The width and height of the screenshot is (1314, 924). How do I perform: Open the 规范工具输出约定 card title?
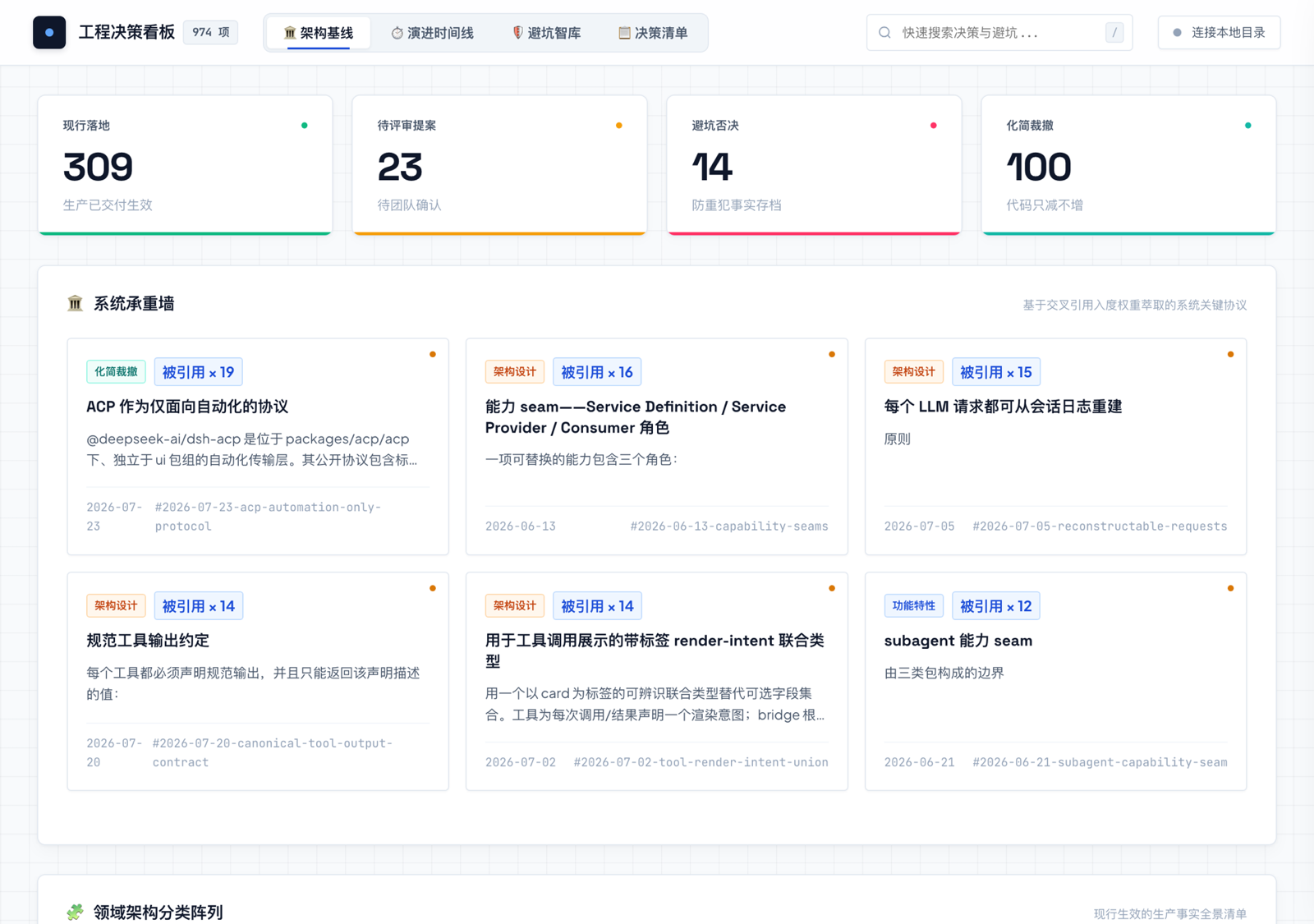(148, 641)
